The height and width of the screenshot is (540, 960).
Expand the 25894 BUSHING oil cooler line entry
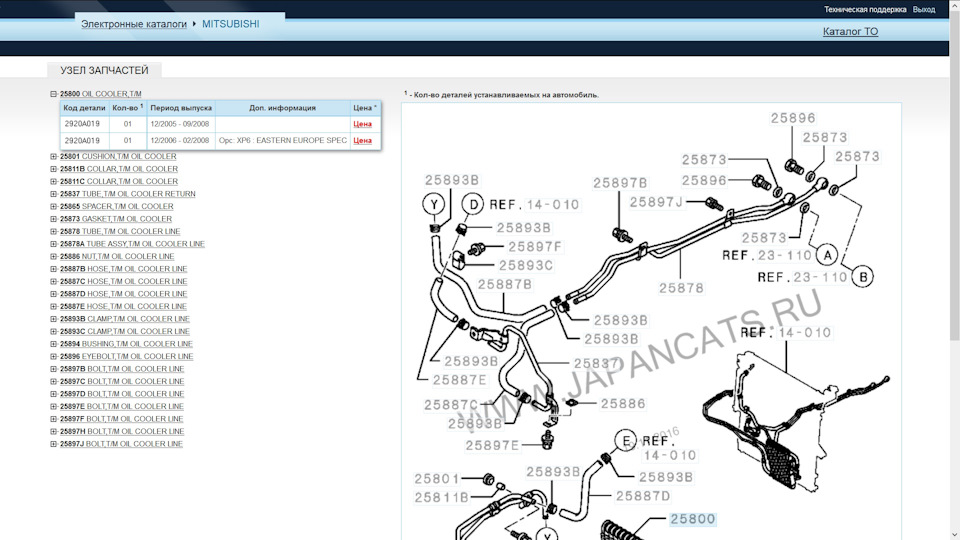tap(53, 344)
